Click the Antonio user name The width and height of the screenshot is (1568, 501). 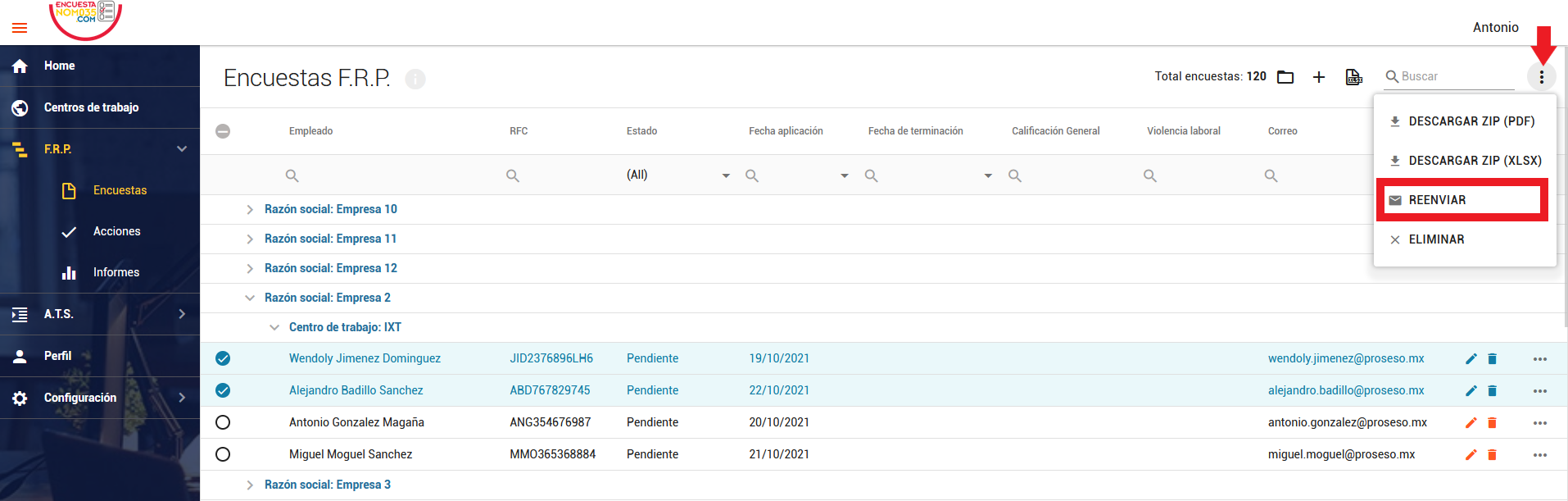click(x=1495, y=28)
